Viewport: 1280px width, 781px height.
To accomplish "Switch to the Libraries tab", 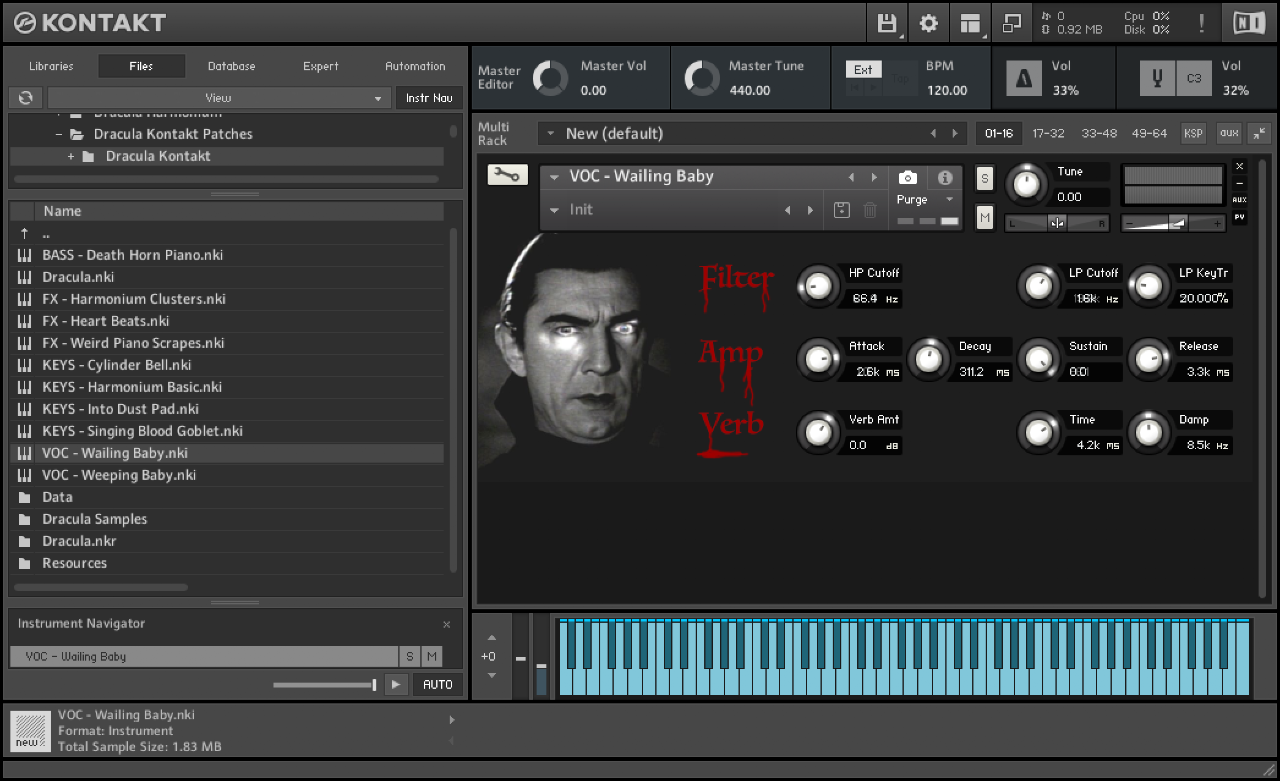I will coord(51,66).
